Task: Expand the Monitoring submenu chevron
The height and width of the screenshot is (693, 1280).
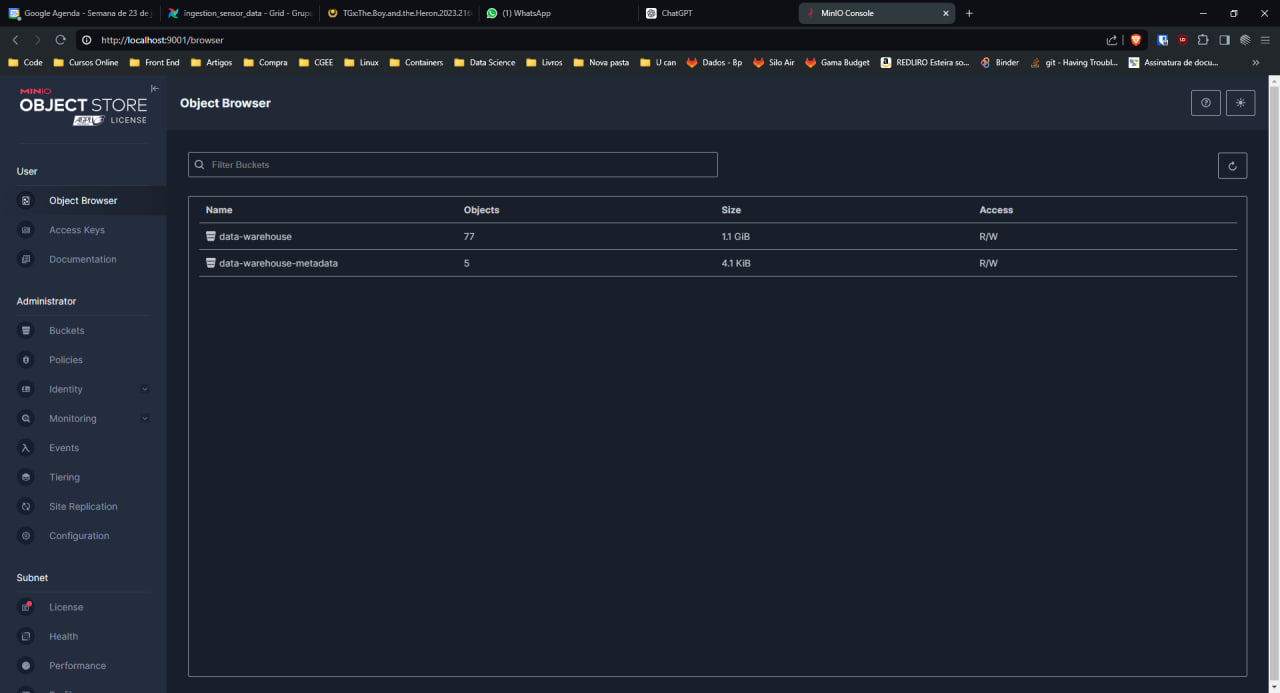Action: click(x=145, y=419)
